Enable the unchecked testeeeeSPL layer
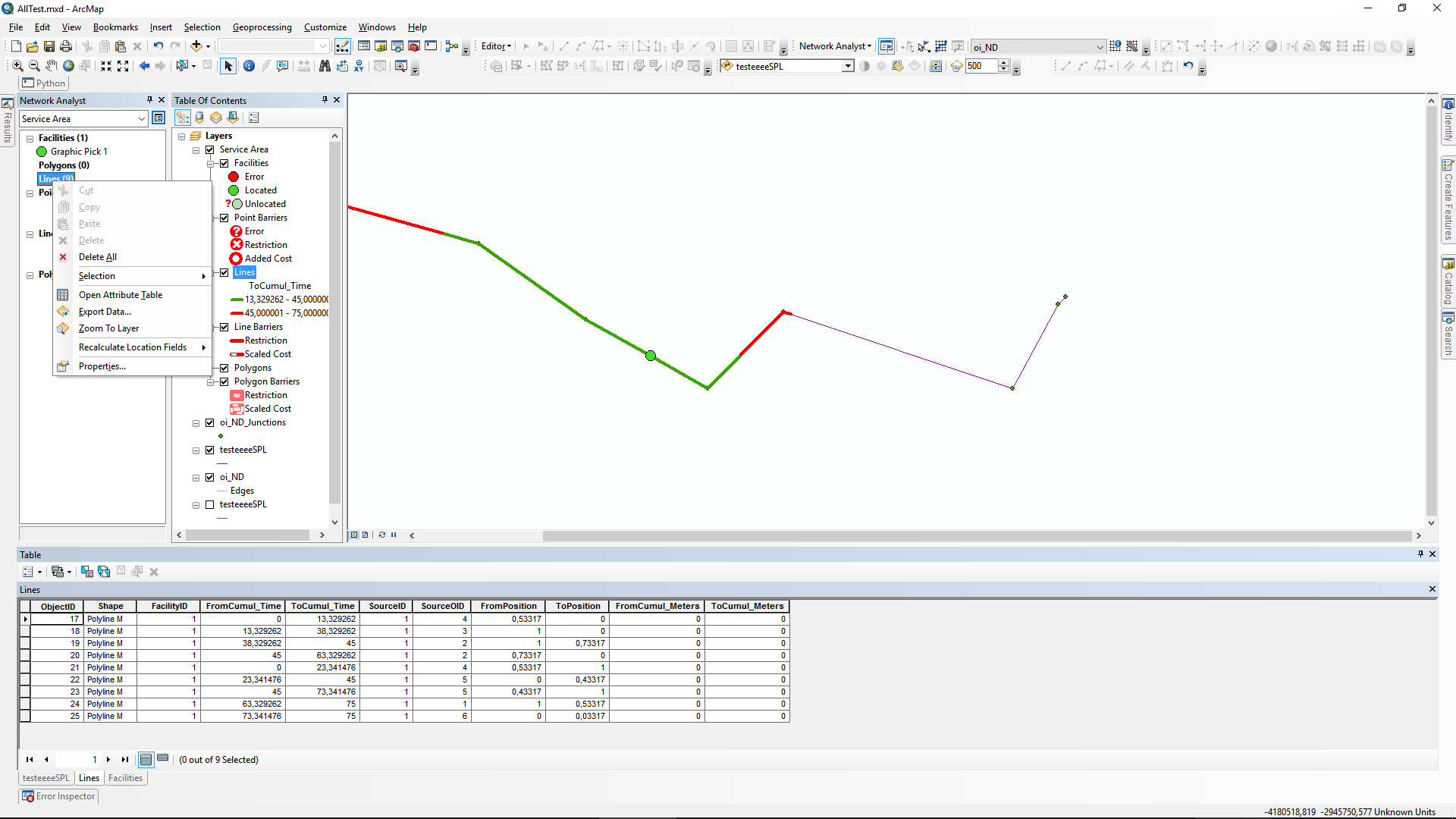The height and width of the screenshot is (819, 1456). (x=210, y=504)
